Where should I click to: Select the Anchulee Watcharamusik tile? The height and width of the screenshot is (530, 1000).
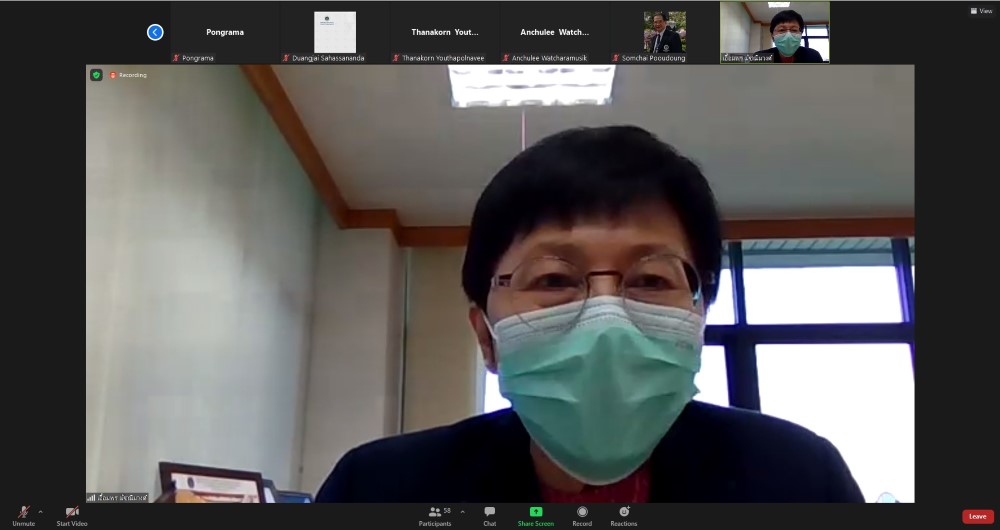[555, 32]
